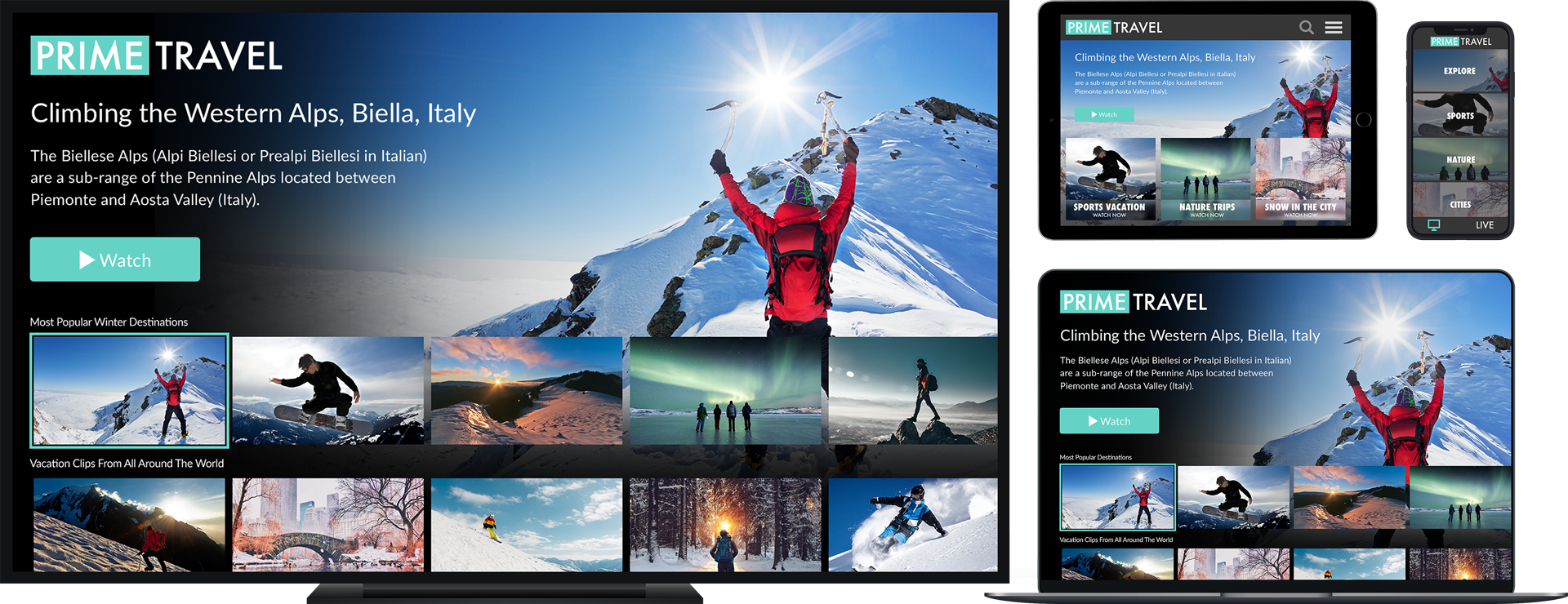This screenshot has width=1568, height=604.
Task: Select the snowboarder jump thumbnail on the laptop
Action: pos(1233,496)
